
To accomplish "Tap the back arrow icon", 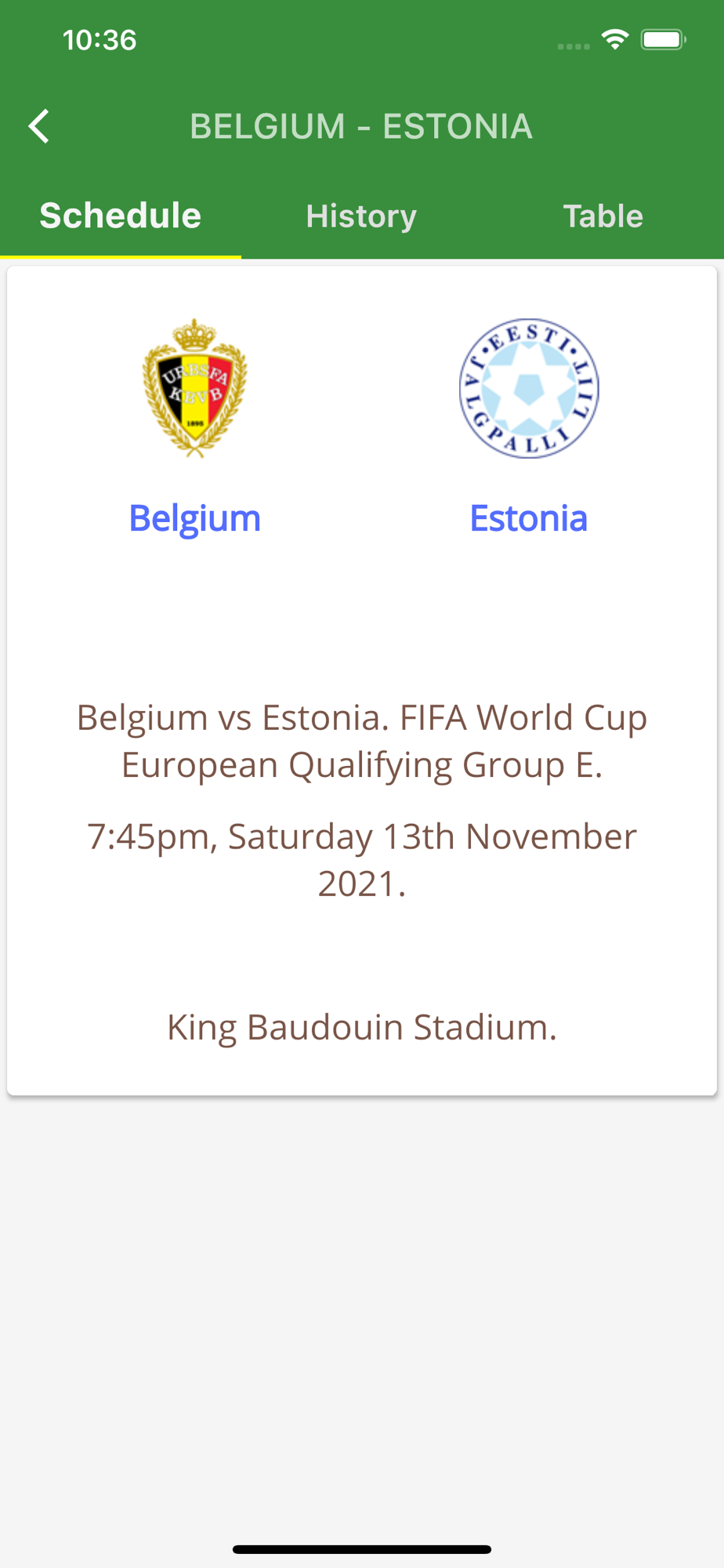I will 38,126.
